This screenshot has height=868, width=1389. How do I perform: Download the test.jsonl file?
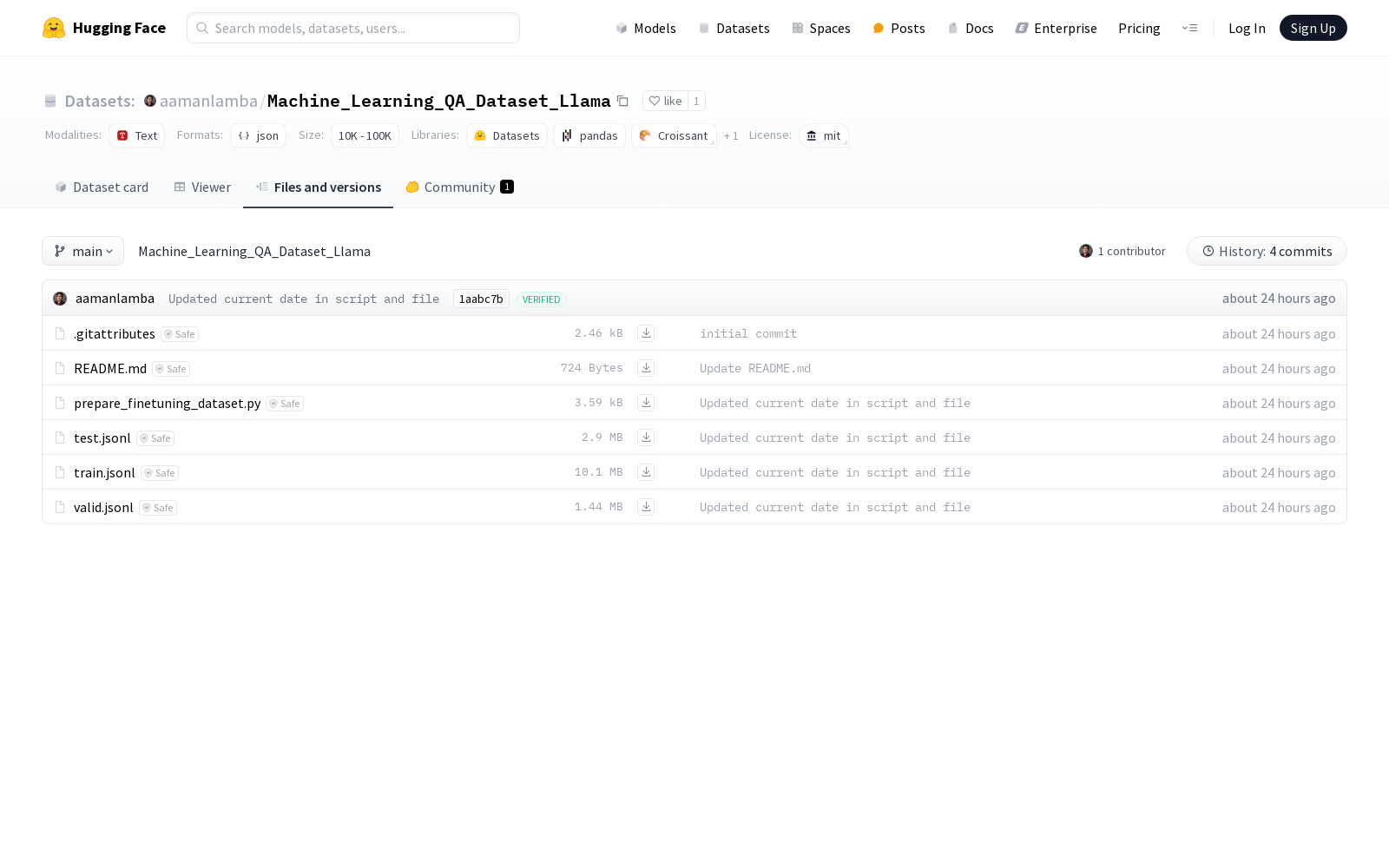pos(646,437)
